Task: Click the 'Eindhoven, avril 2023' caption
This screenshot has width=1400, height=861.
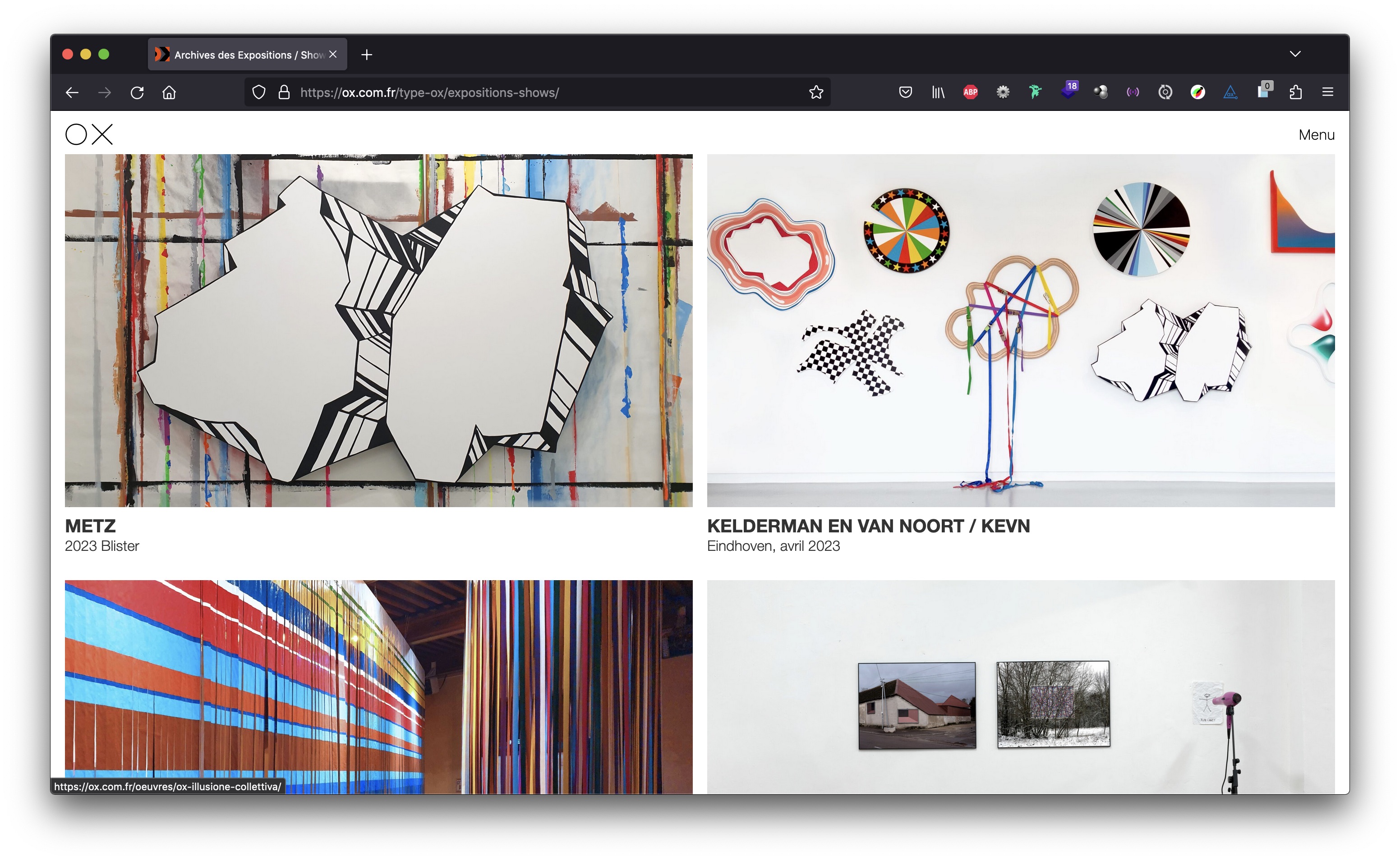Action: coord(773,546)
